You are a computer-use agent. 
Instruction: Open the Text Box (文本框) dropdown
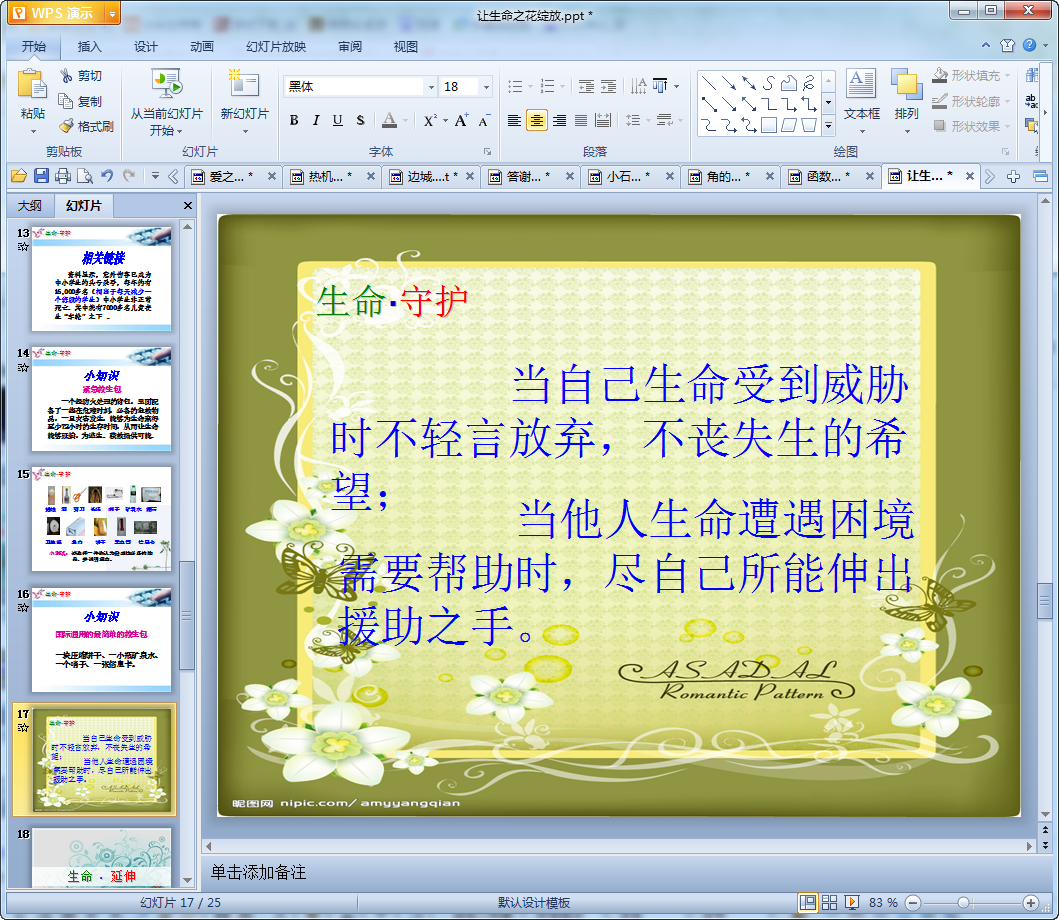point(861,131)
